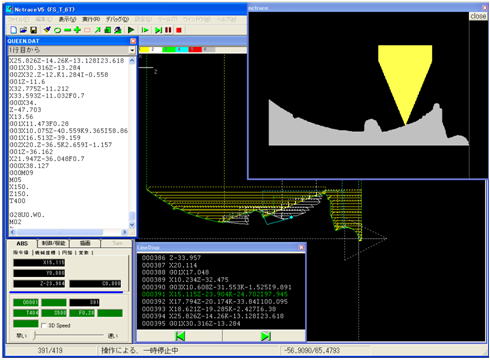Switch to the ABS tab
This screenshot has height=360, width=490.
(22, 243)
